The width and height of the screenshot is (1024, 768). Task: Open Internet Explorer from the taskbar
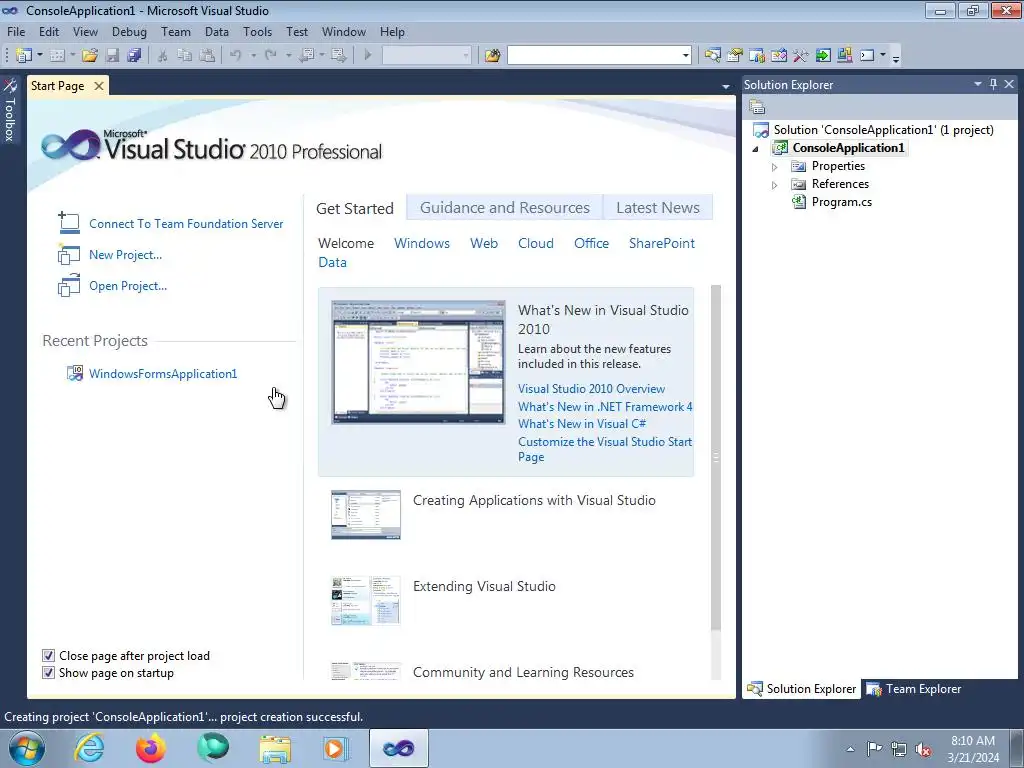(88, 748)
